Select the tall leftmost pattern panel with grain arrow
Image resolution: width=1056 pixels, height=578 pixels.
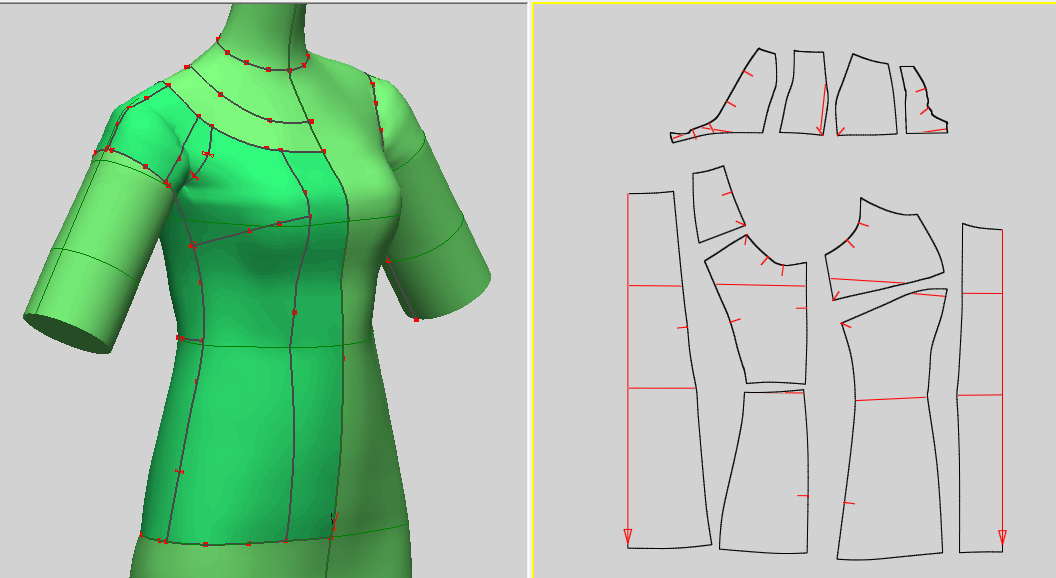point(667,371)
